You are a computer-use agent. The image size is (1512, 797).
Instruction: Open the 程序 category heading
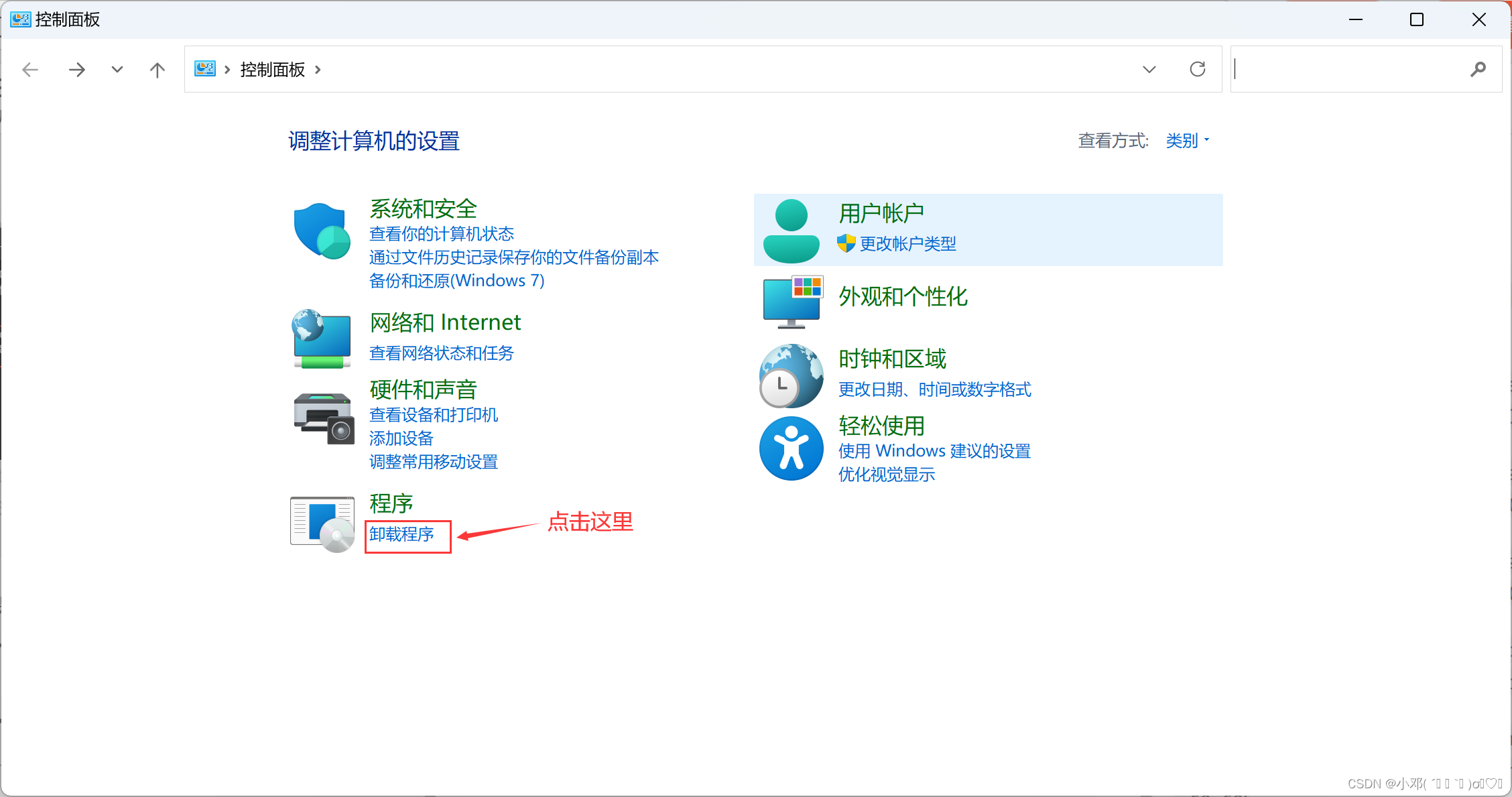391,503
